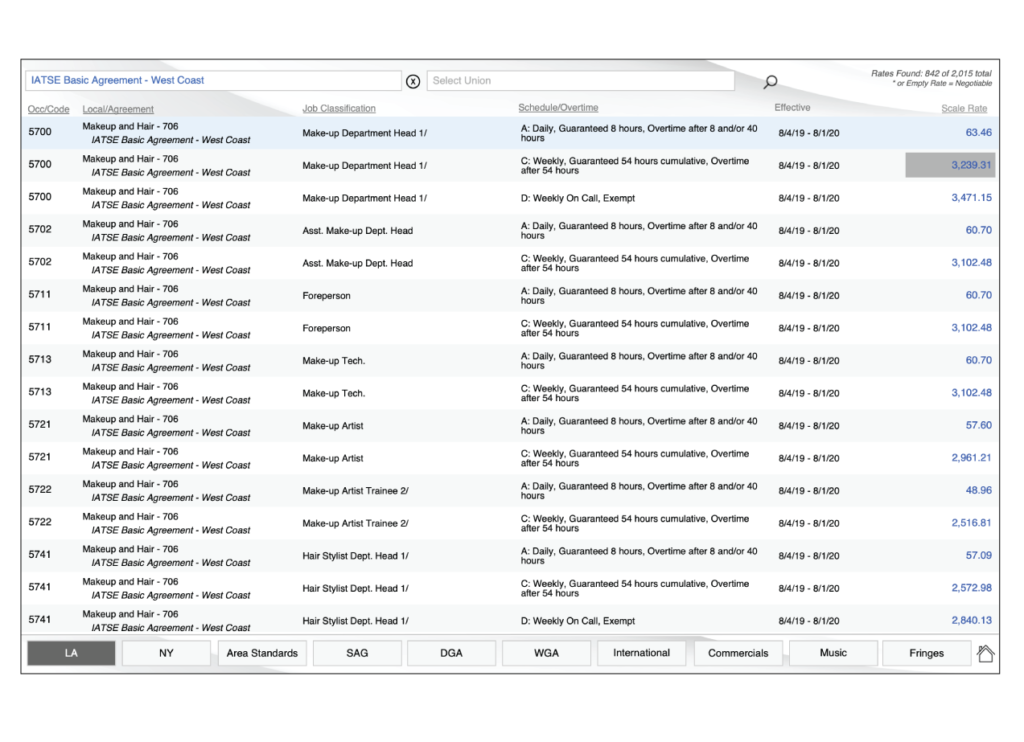Screen dimensions: 1024x742
Task: Click the Rates Found: 842 of 2,015 total text
Action: tap(931, 74)
